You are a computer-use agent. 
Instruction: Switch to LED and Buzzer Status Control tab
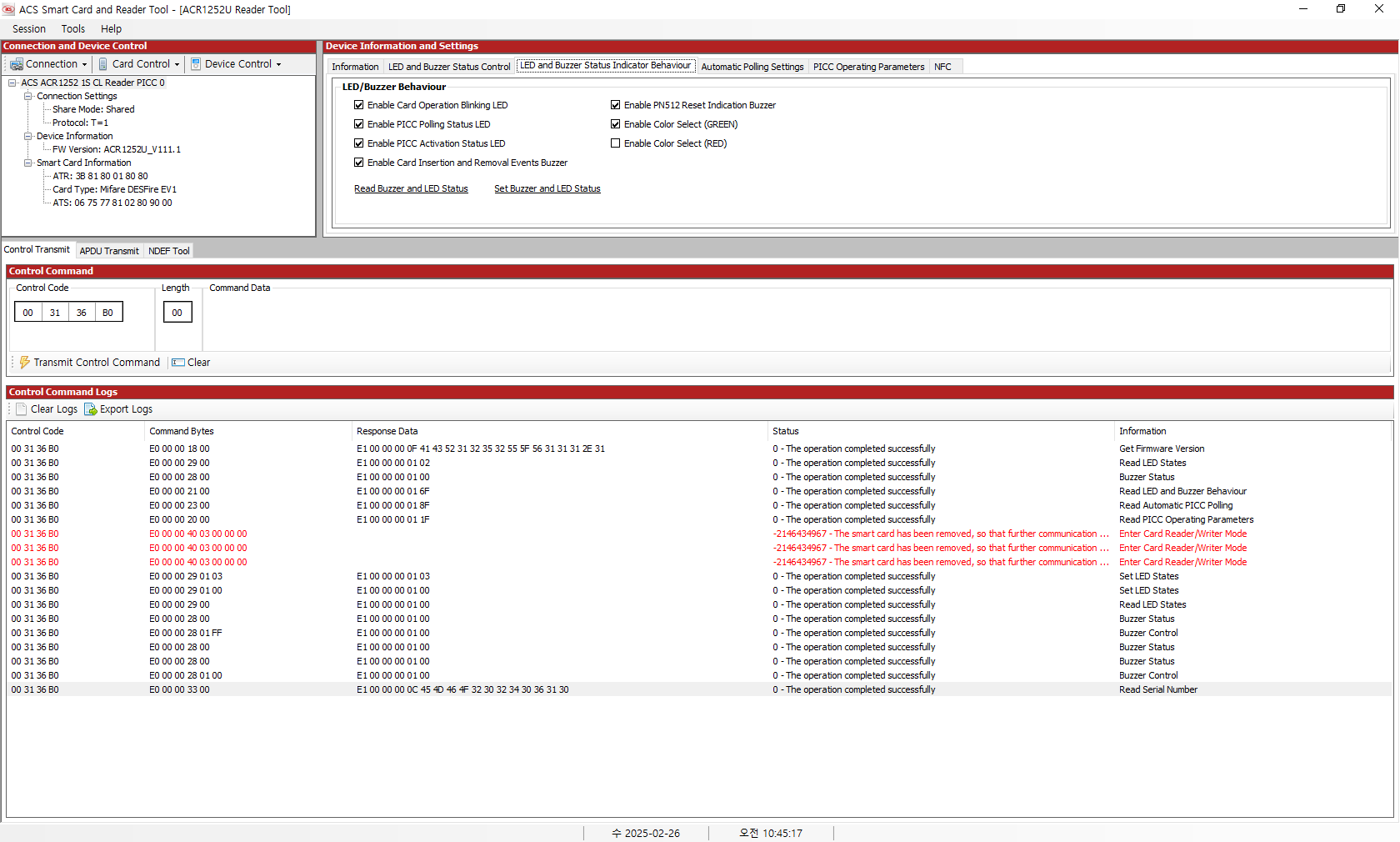coord(449,67)
